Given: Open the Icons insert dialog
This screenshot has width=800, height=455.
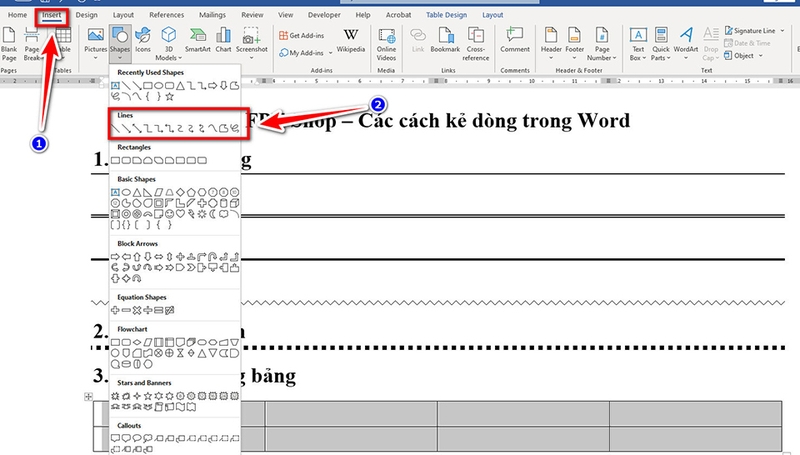Looking at the screenshot, I should 143,41.
